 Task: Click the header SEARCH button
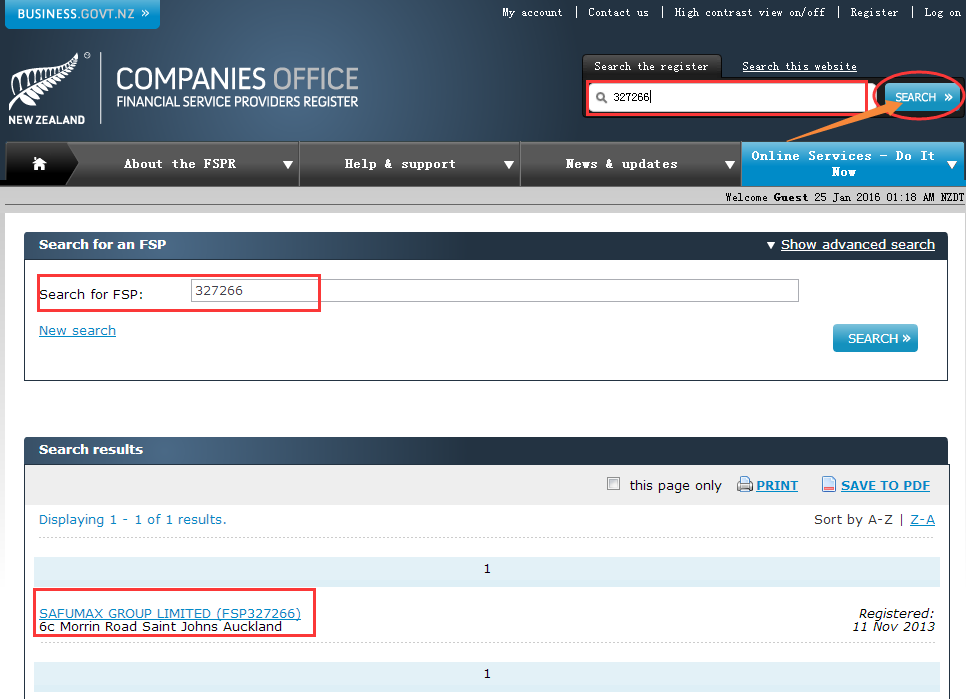click(923, 97)
